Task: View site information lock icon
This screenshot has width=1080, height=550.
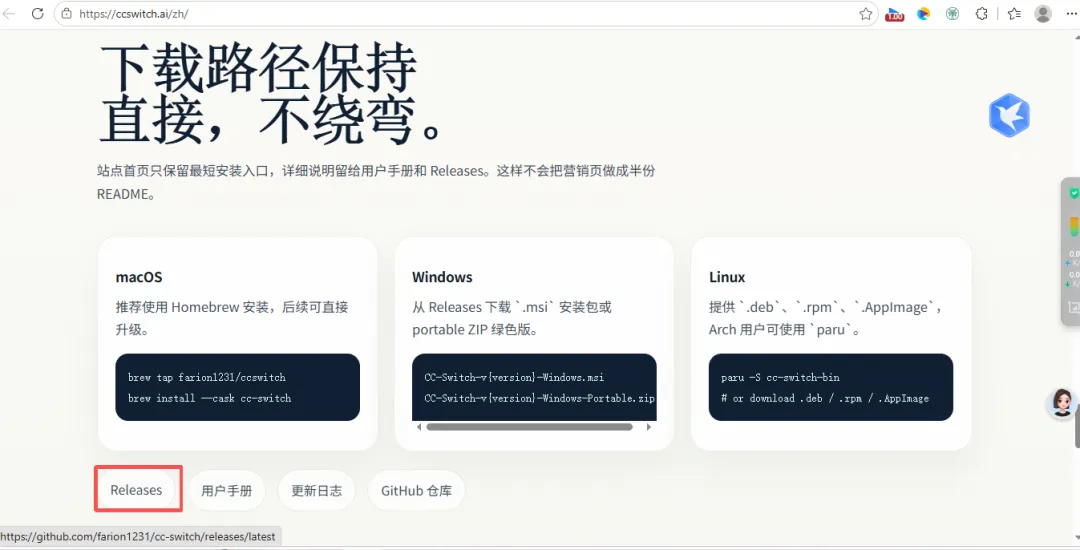Action: [67, 13]
